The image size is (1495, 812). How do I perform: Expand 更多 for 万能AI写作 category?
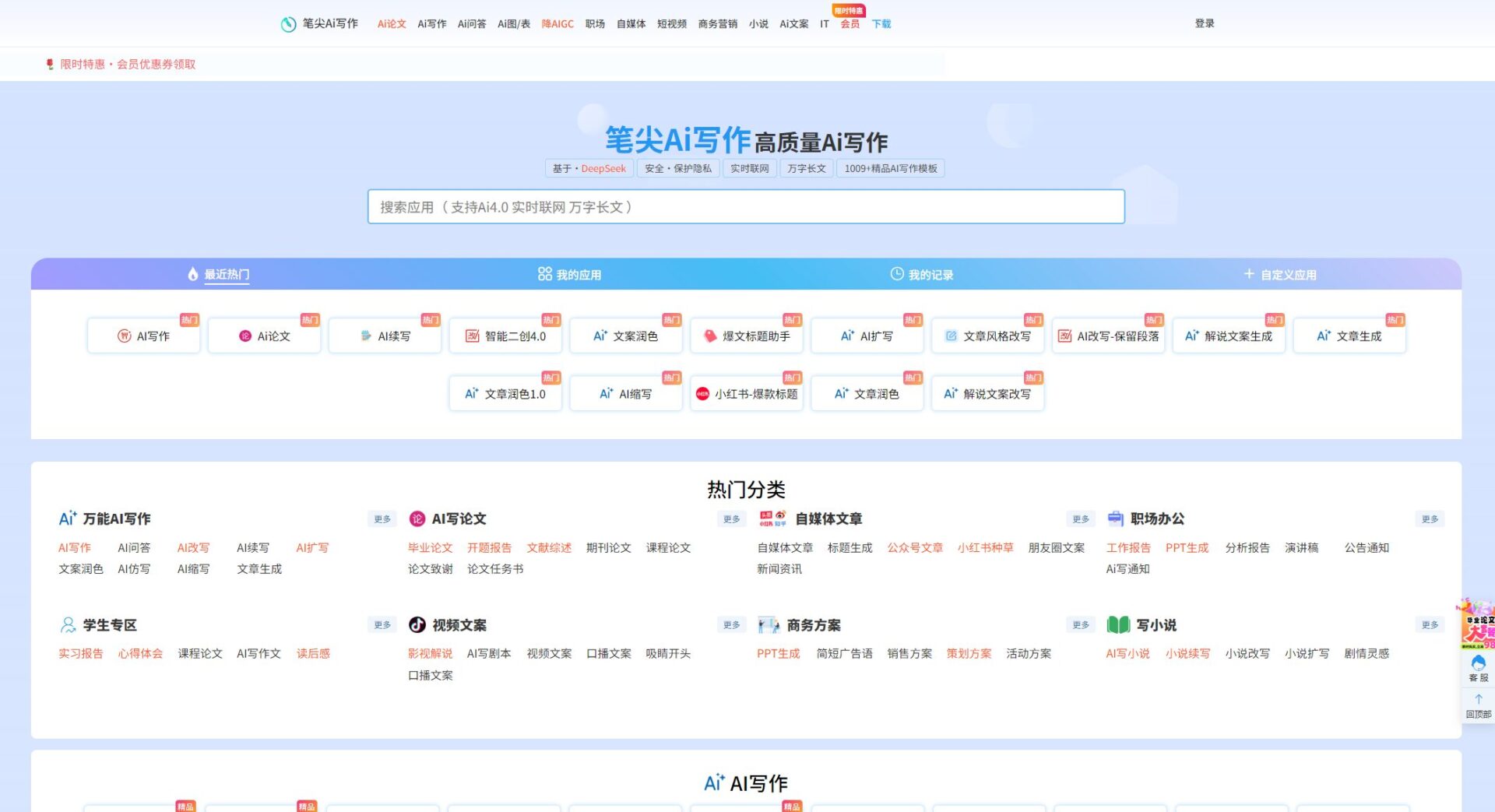pos(382,519)
